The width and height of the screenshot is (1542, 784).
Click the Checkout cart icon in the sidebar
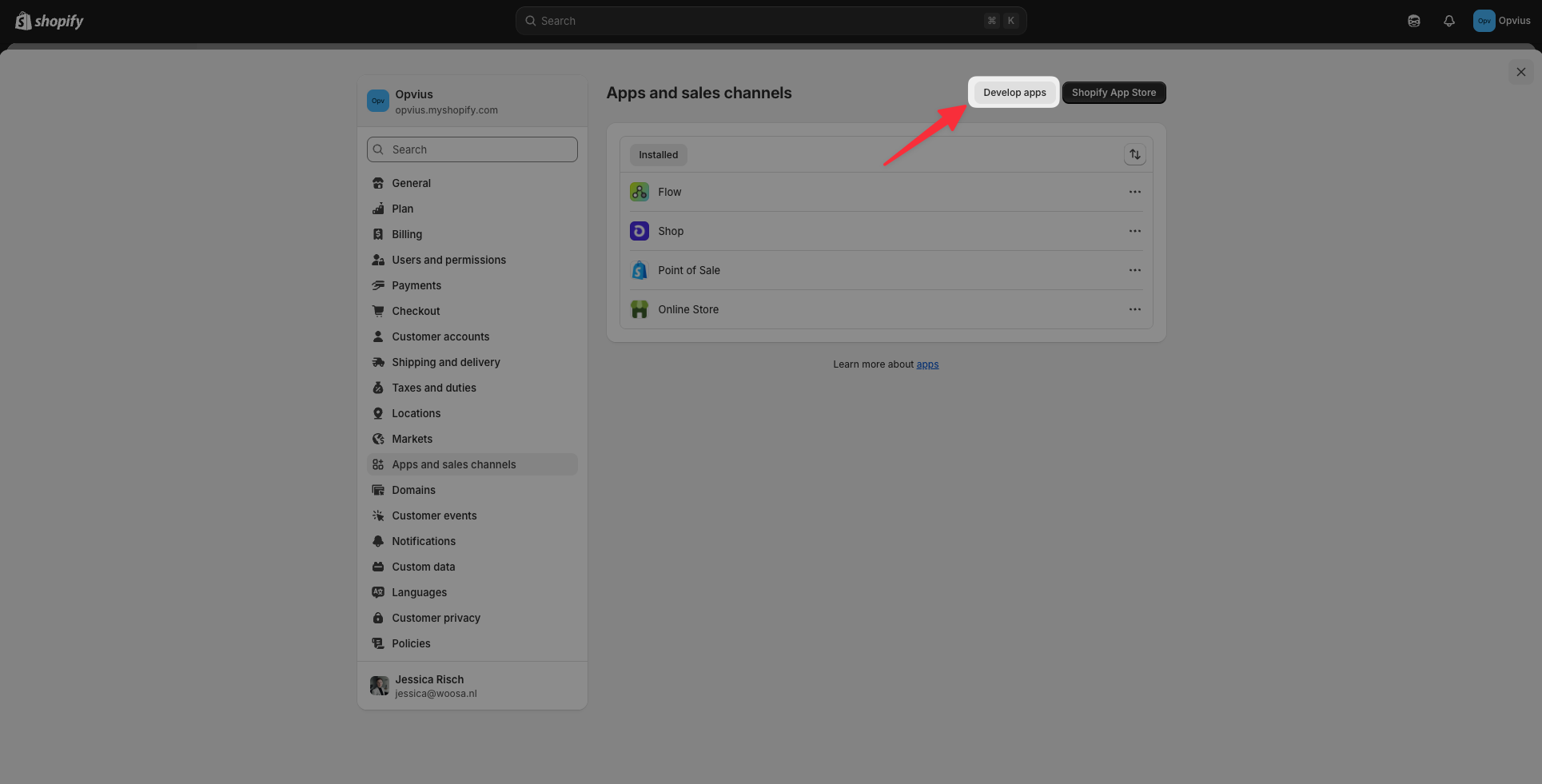coord(378,311)
